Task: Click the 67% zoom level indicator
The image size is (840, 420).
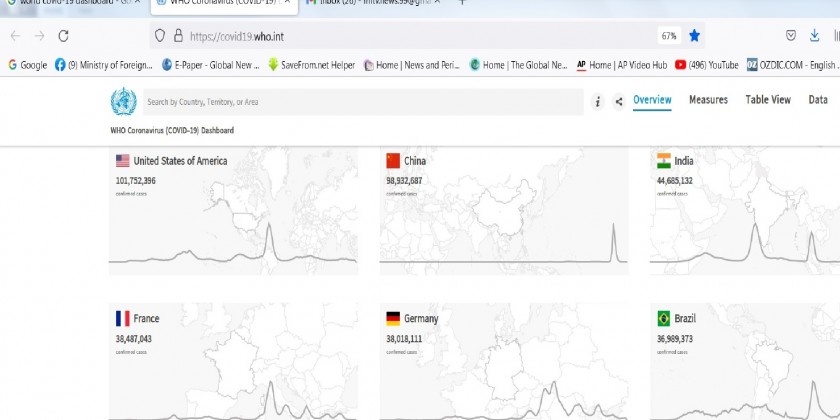Action: tap(669, 35)
